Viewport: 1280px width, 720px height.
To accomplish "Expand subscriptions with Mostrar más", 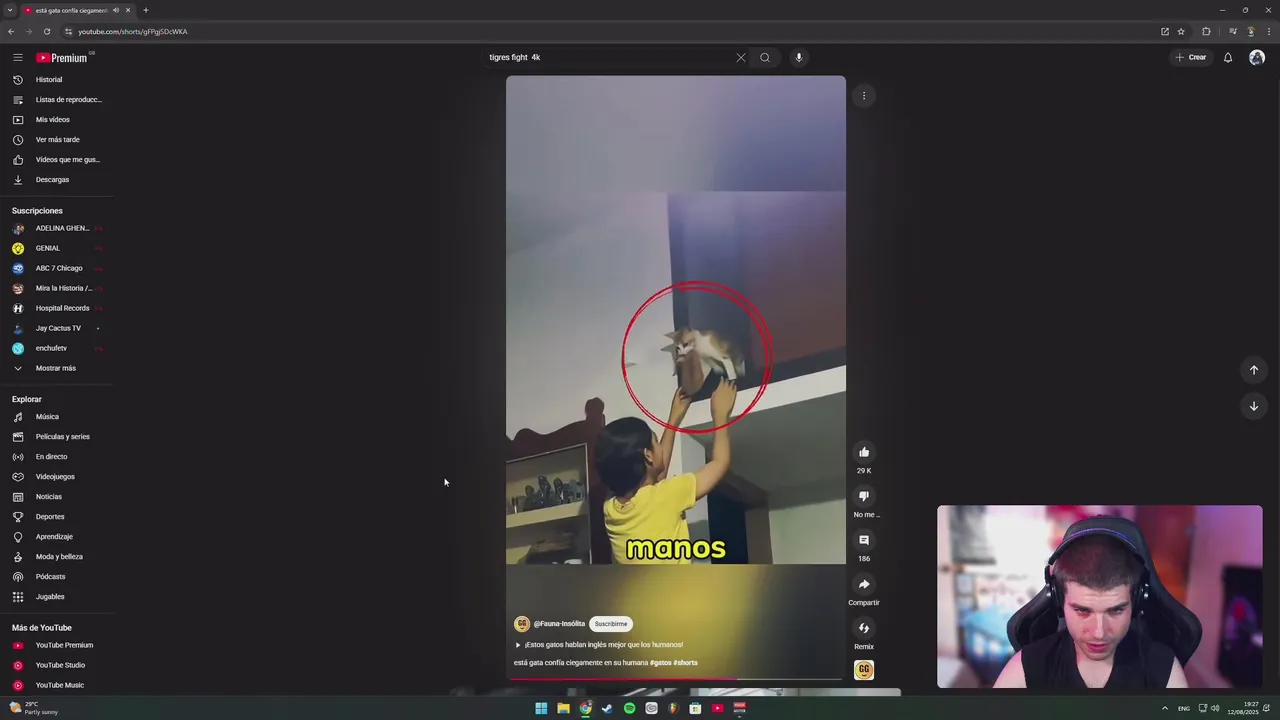I will click(57, 368).
